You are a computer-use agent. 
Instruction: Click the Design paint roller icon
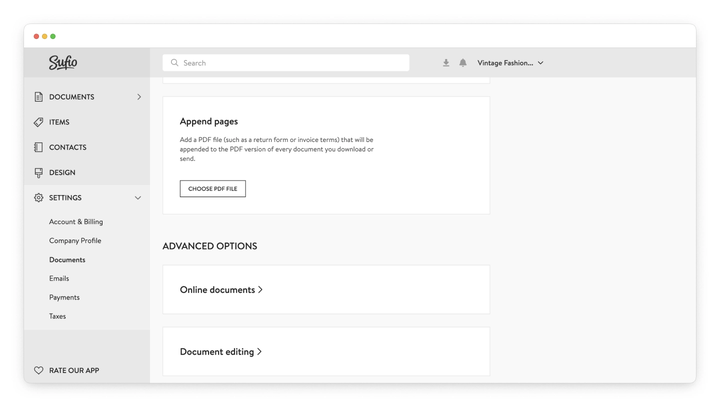(39, 173)
